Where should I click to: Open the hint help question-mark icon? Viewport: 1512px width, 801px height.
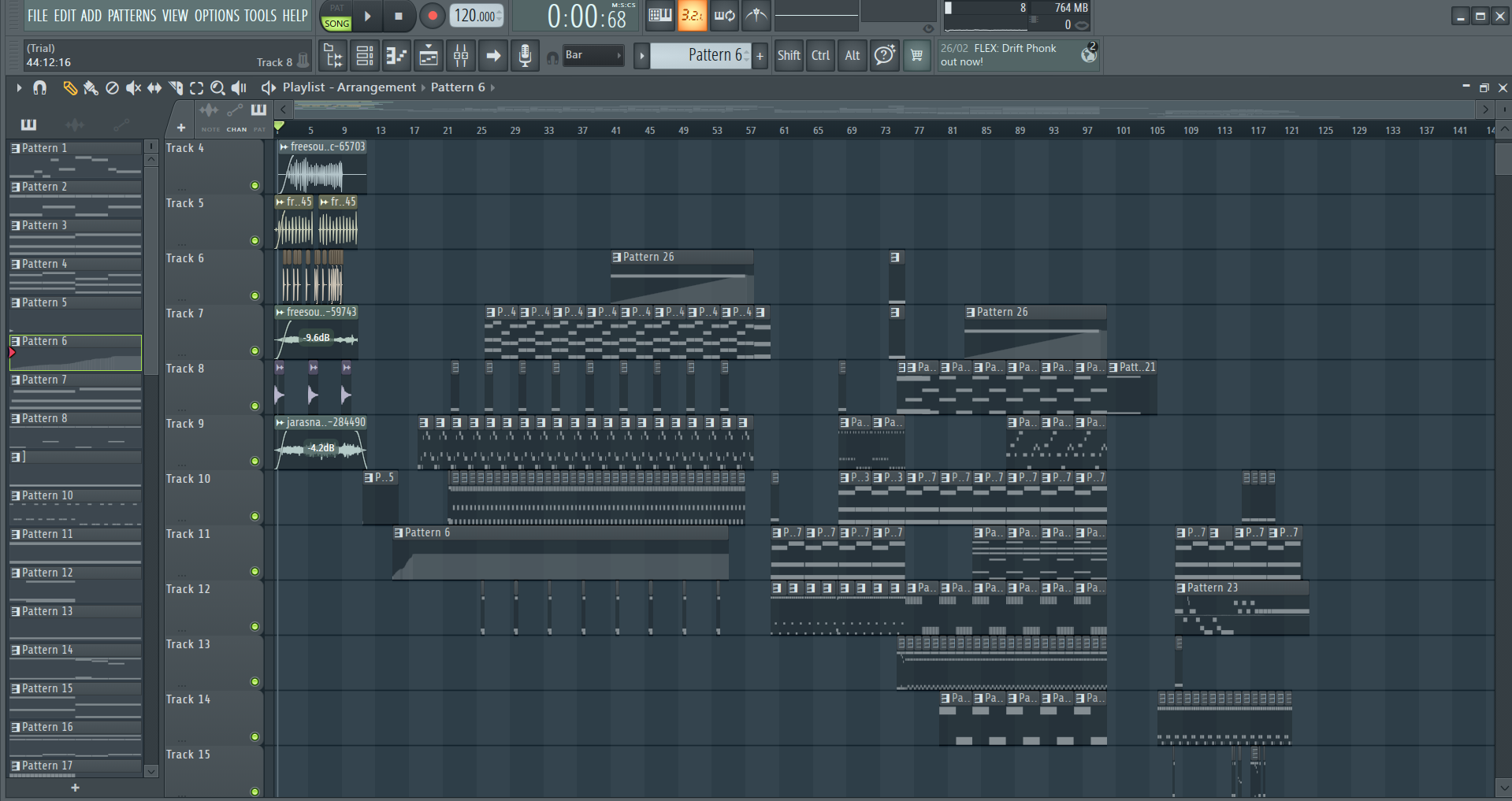[x=885, y=56]
